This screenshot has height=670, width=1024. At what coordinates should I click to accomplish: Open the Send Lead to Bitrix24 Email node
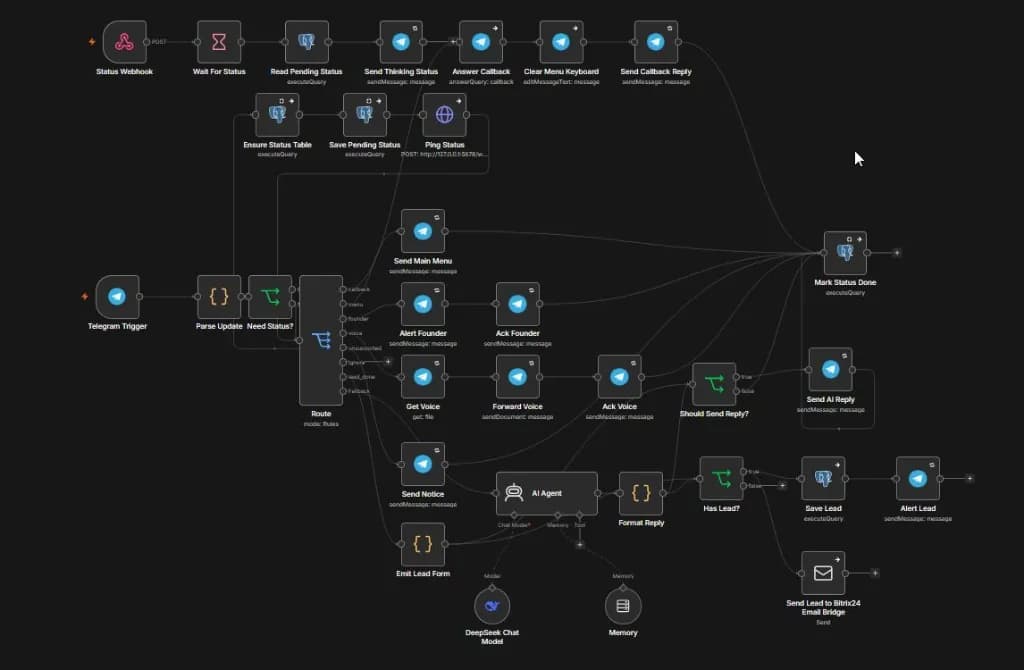tap(823, 573)
